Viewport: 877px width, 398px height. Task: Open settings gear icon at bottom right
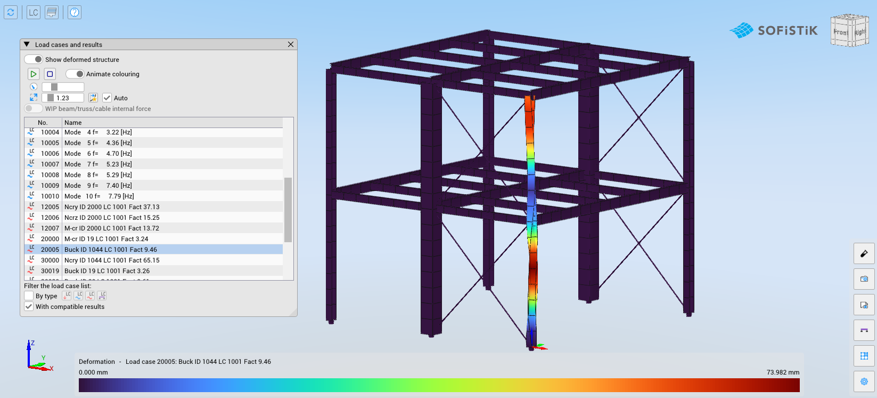pyautogui.click(x=864, y=382)
